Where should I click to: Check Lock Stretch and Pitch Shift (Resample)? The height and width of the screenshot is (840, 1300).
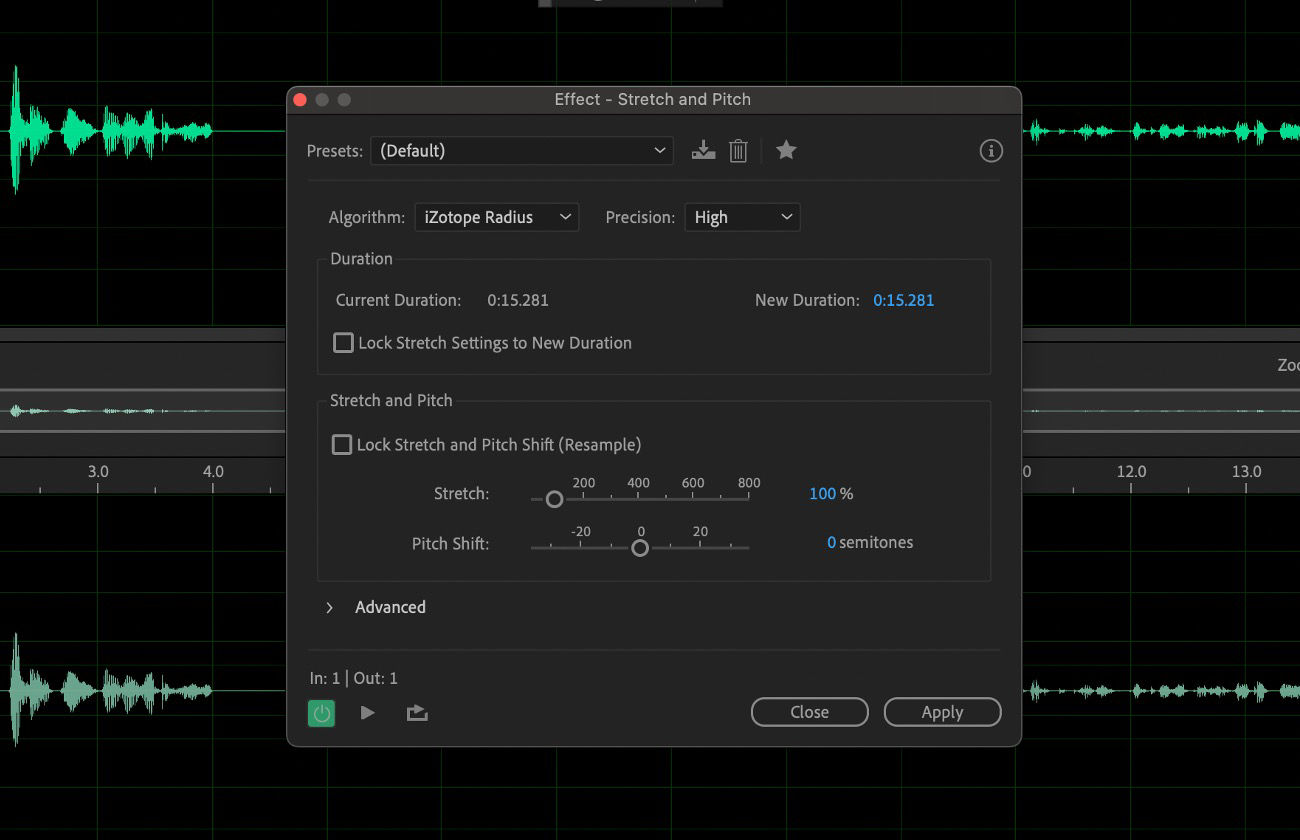(x=341, y=444)
